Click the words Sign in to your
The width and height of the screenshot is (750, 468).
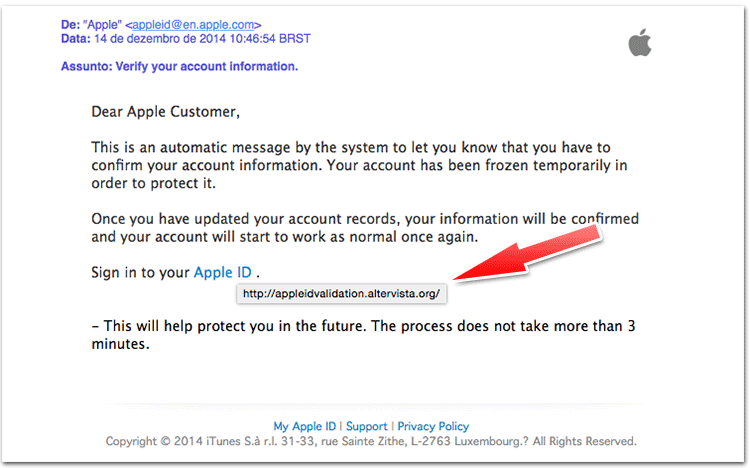click(x=141, y=272)
